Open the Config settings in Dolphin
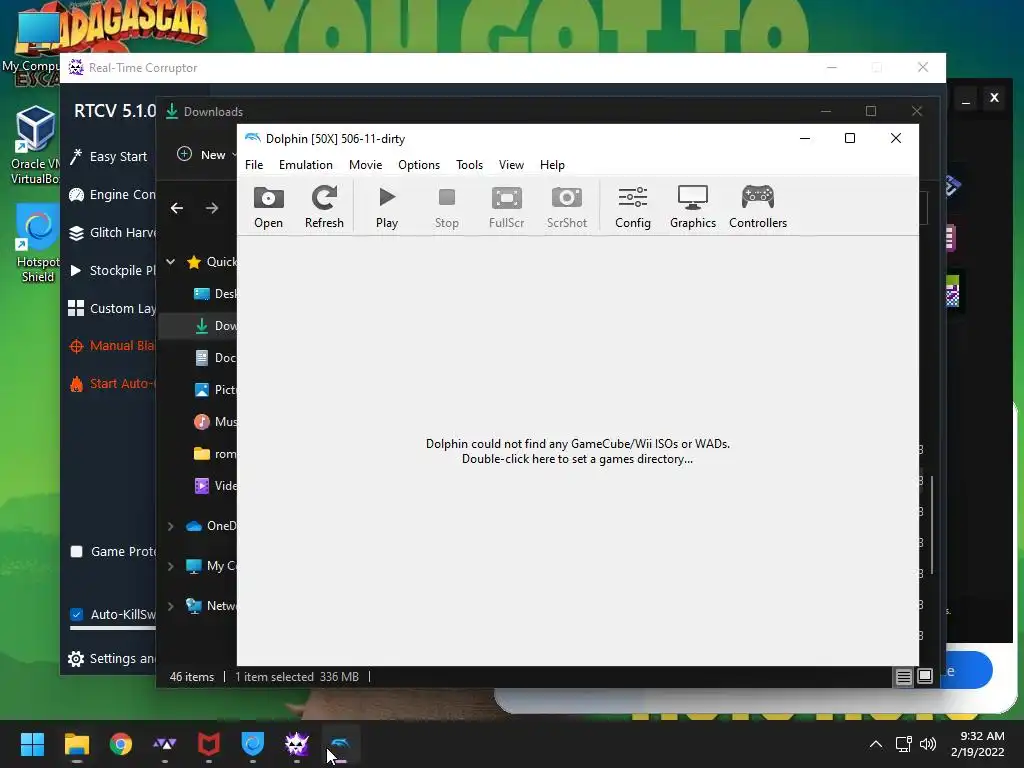Screen dimensions: 1024x768 click(x=633, y=208)
